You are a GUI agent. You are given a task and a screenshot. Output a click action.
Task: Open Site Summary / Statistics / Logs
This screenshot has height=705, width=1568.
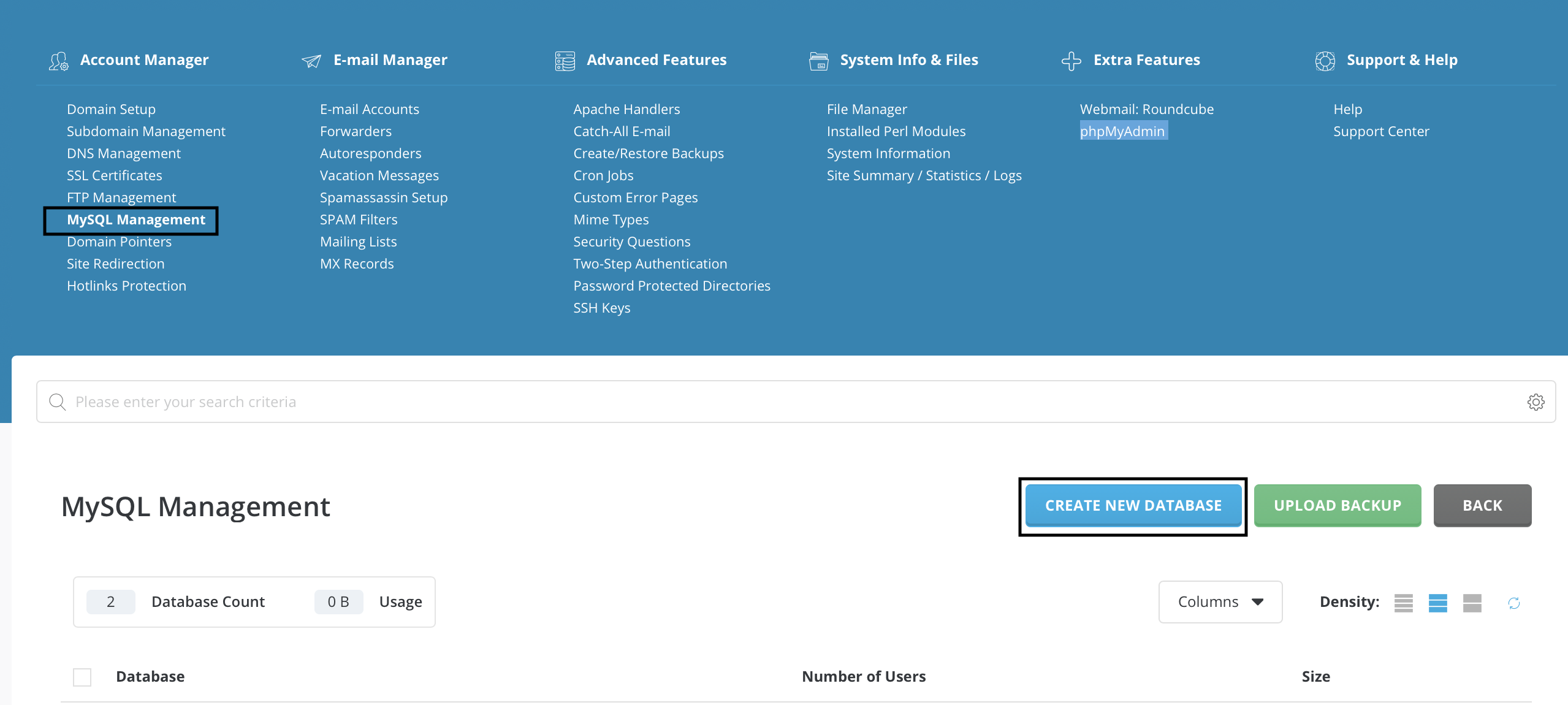pos(924,175)
